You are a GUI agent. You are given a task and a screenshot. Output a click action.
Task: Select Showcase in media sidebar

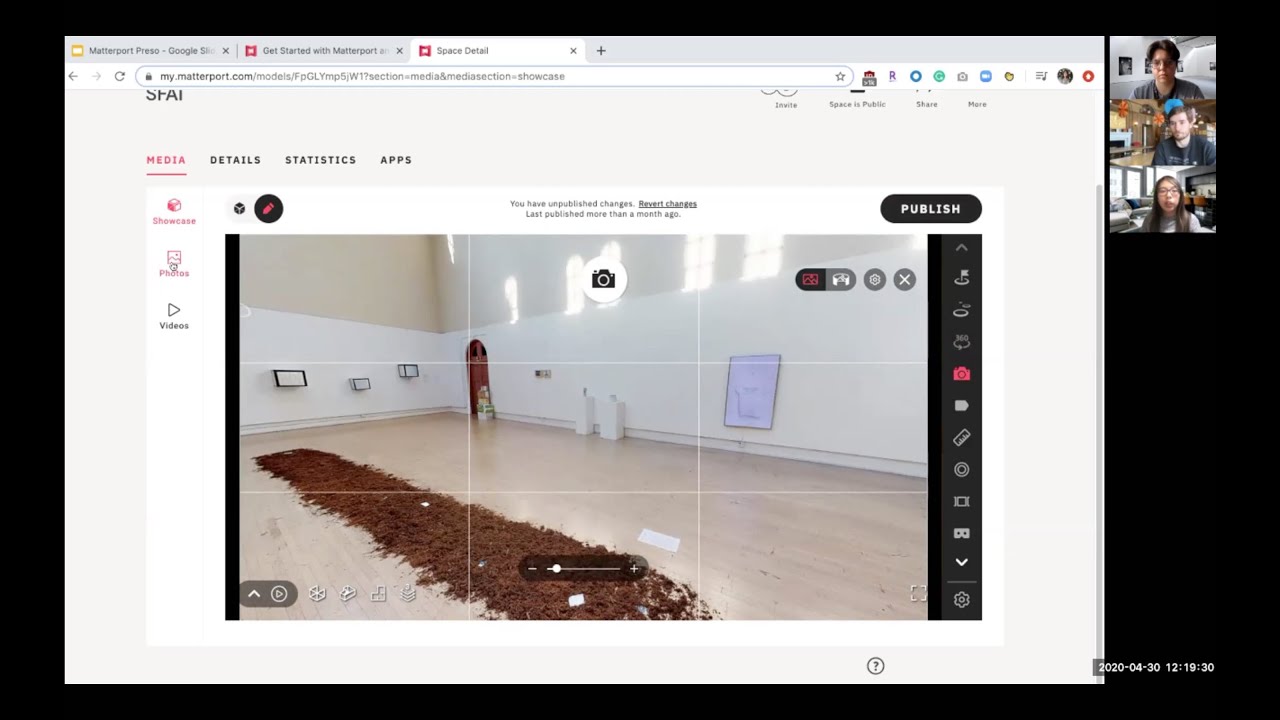click(174, 212)
